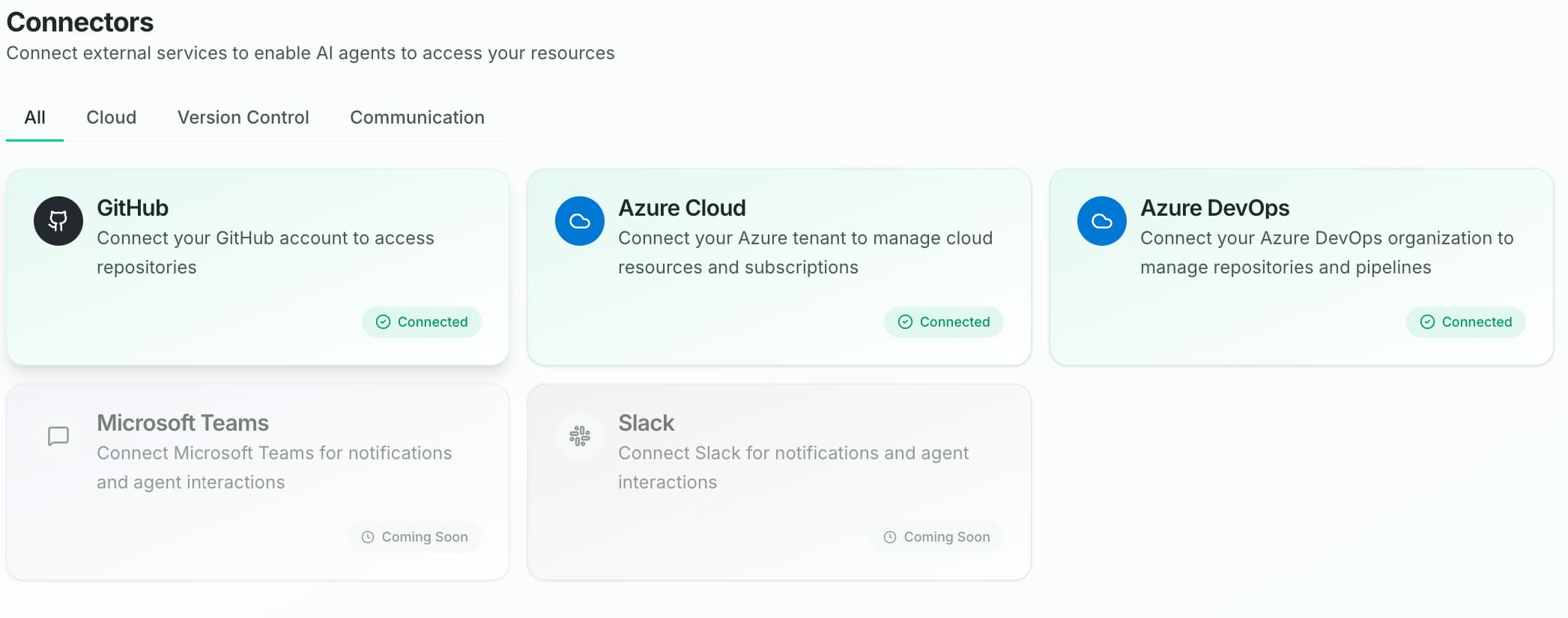Select the Microsoft Teams card title

tap(183, 422)
